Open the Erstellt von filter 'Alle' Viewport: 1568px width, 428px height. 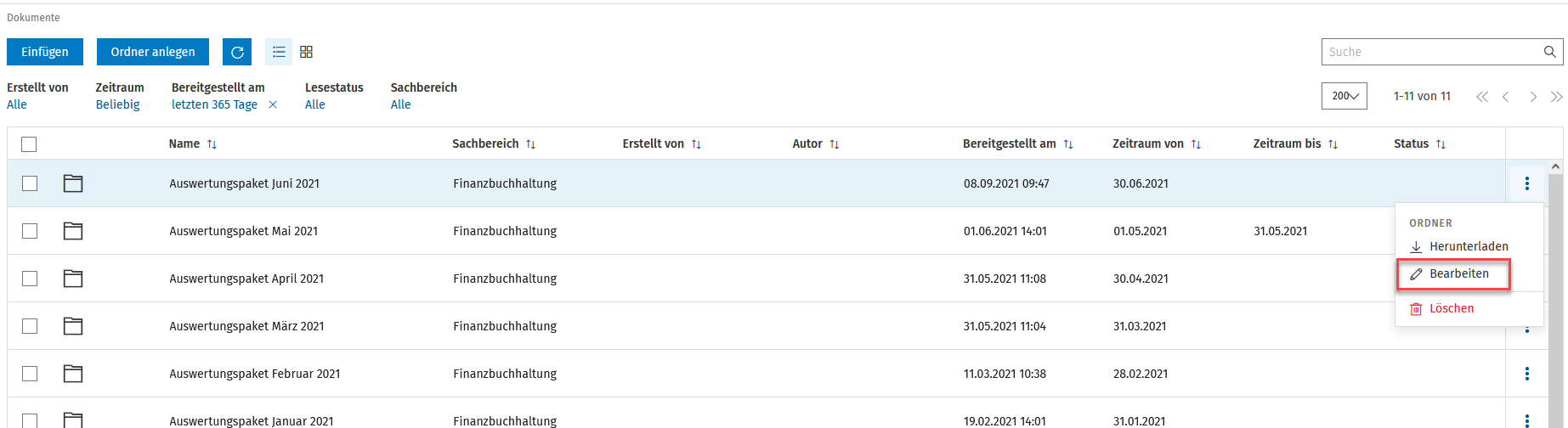click(x=17, y=104)
